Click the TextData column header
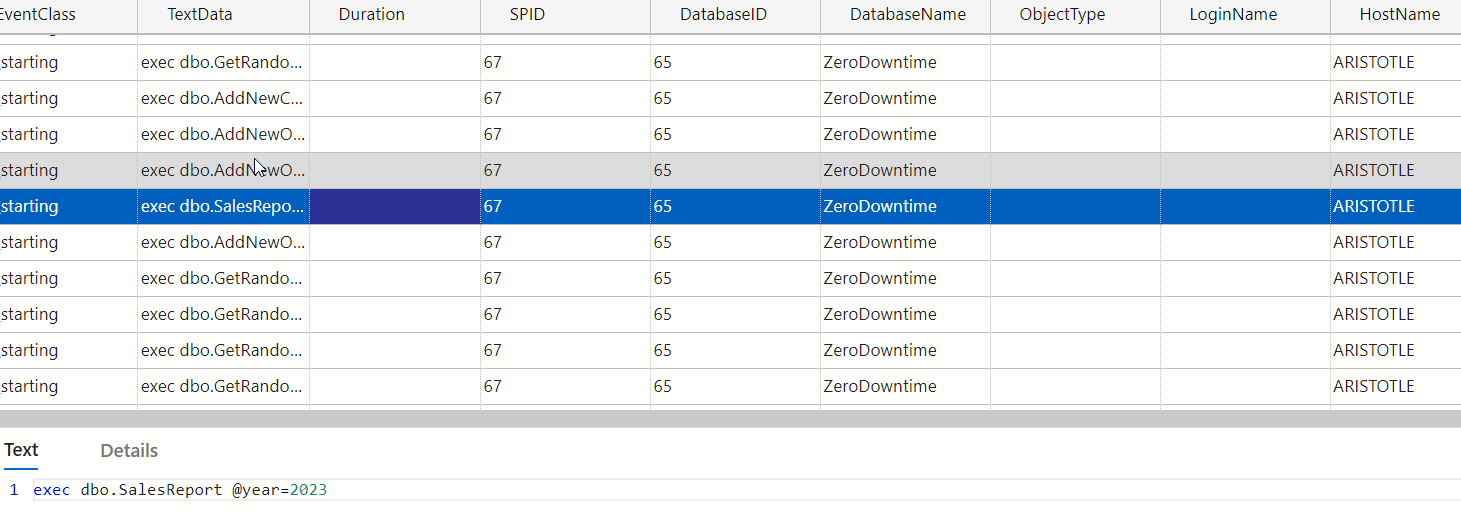 [x=200, y=15]
